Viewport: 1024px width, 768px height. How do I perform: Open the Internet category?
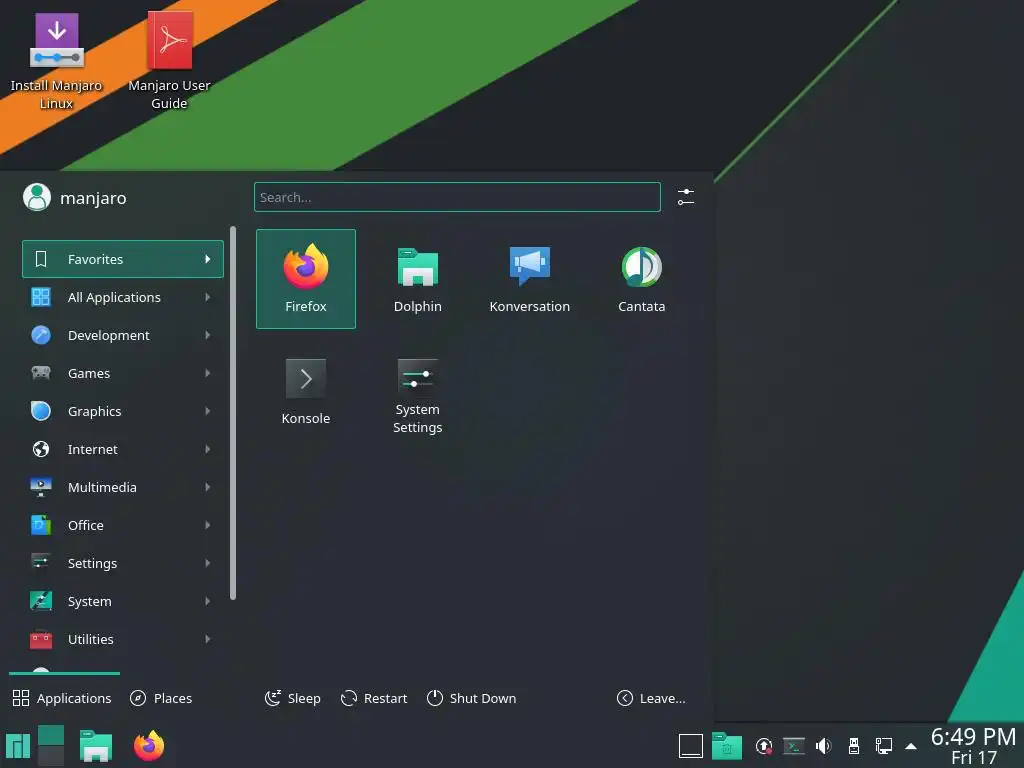point(123,449)
